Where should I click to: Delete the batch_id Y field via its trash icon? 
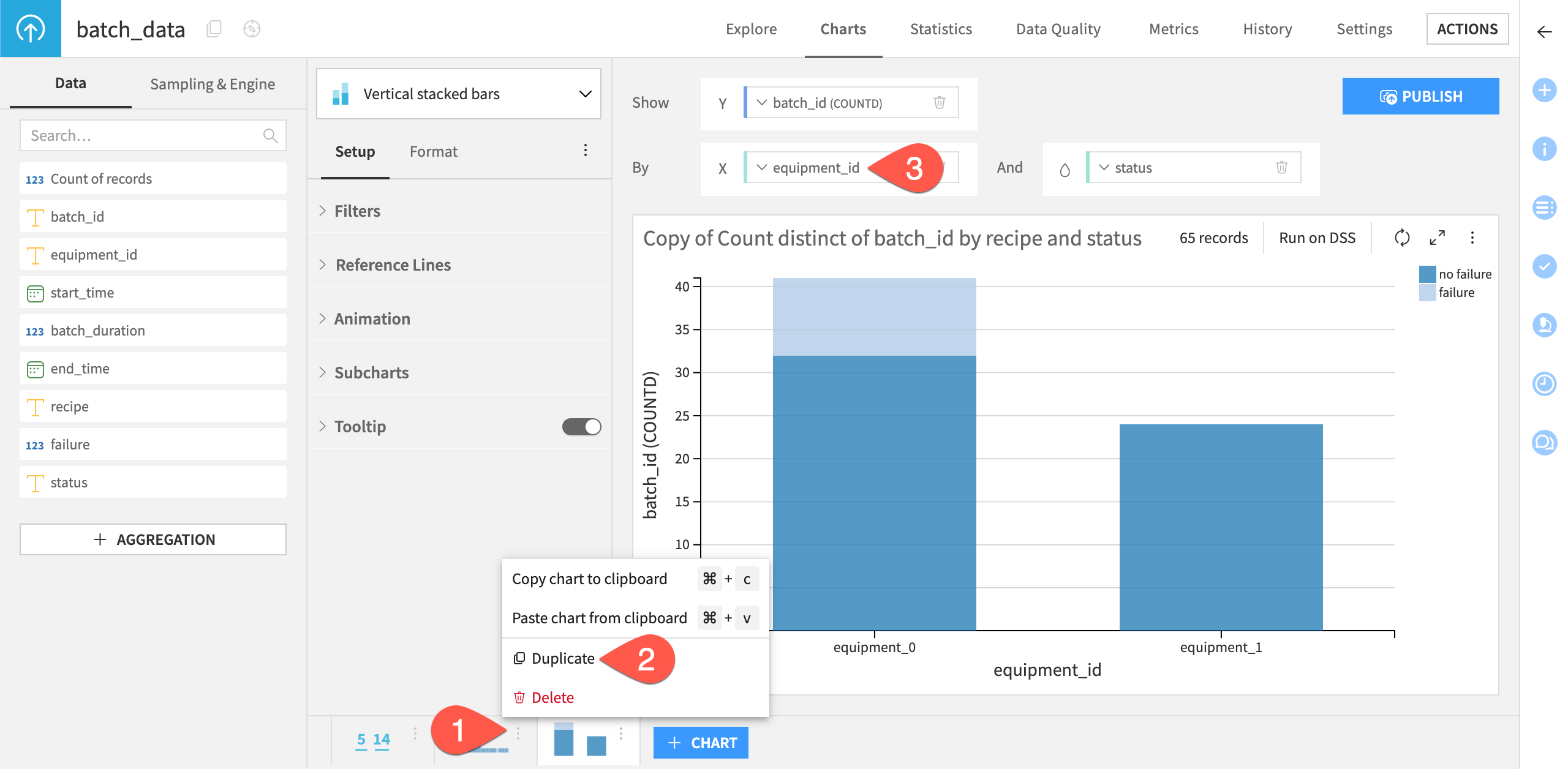coord(939,103)
